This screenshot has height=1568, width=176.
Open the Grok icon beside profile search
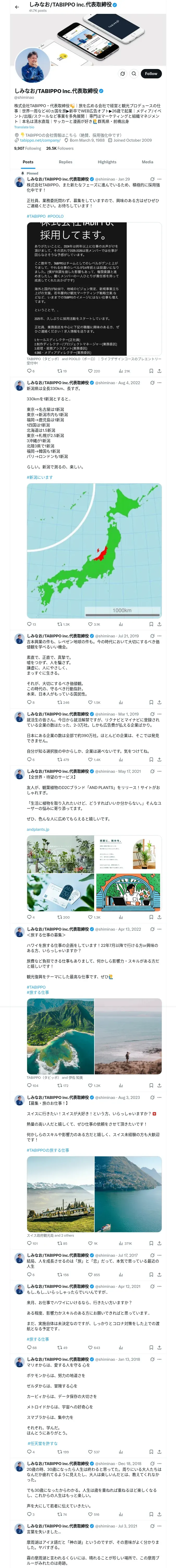tap(123, 74)
